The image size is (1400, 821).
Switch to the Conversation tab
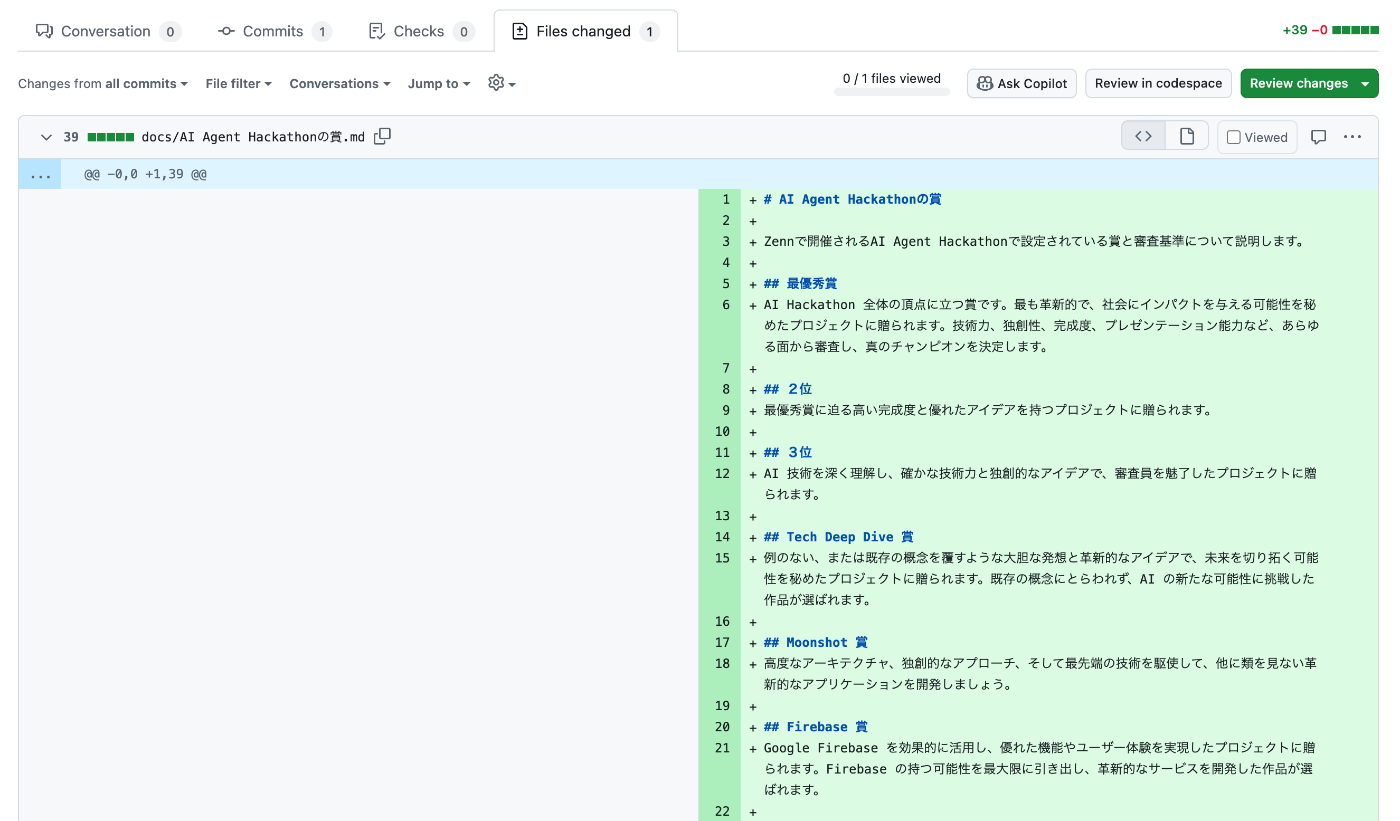108,31
